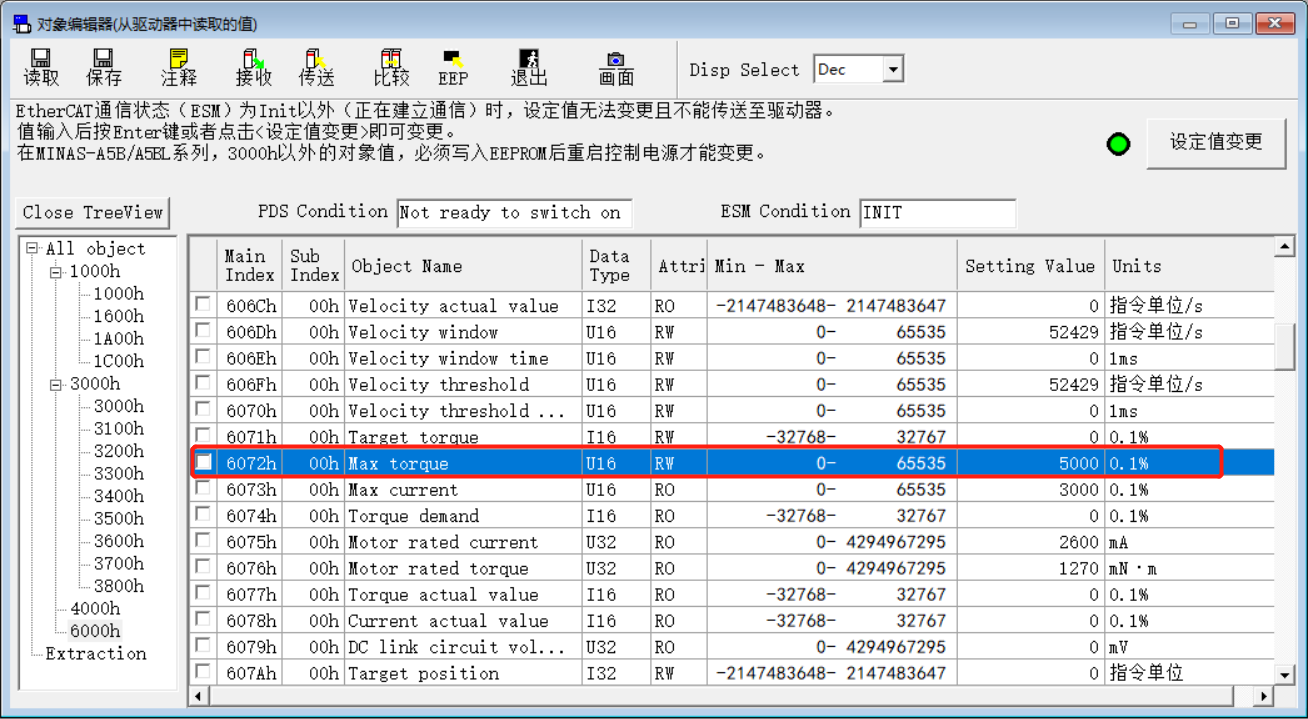Click the Max torque setting value 5000
This screenshot has height=719, width=1308.
(1079, 463)
